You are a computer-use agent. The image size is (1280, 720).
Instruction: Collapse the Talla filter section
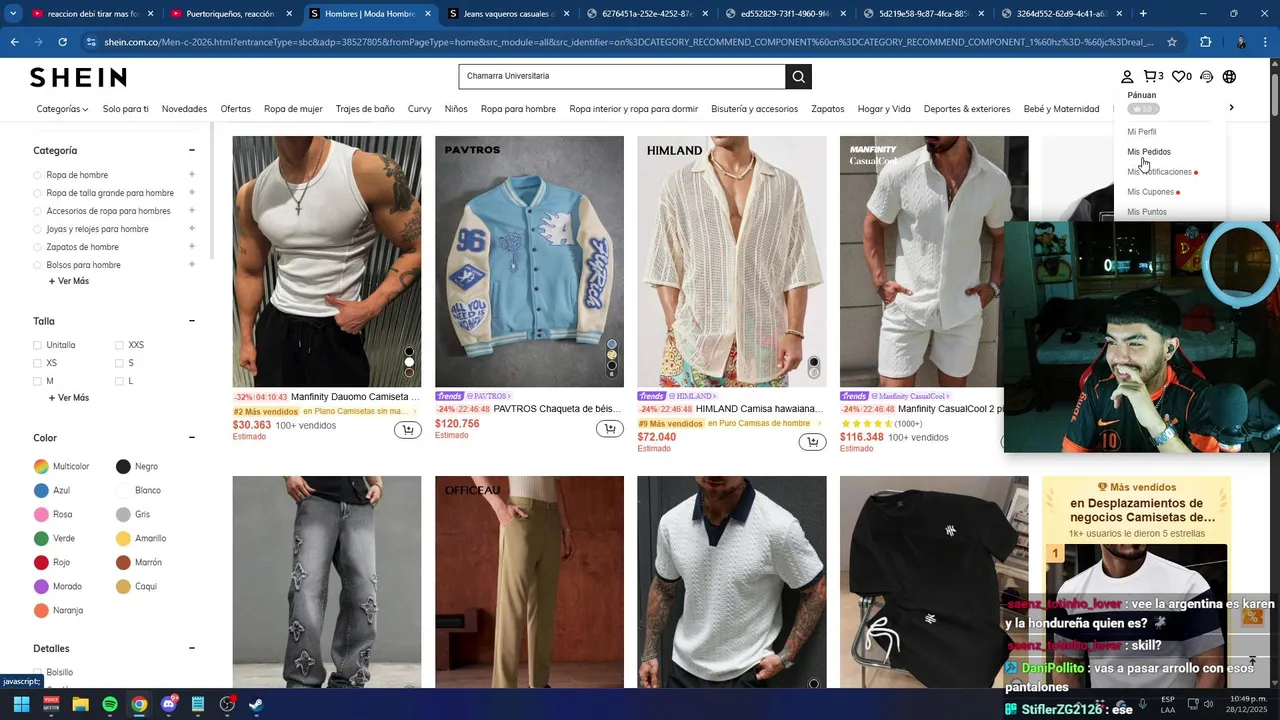pos(191,321)
